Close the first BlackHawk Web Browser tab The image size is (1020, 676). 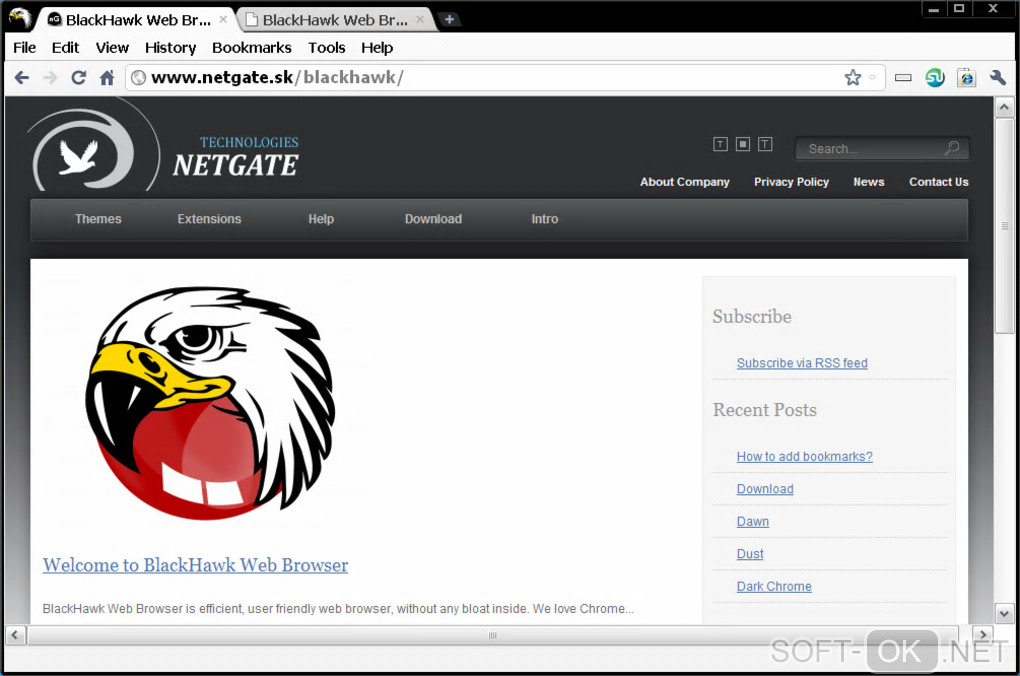click(223, 20)
